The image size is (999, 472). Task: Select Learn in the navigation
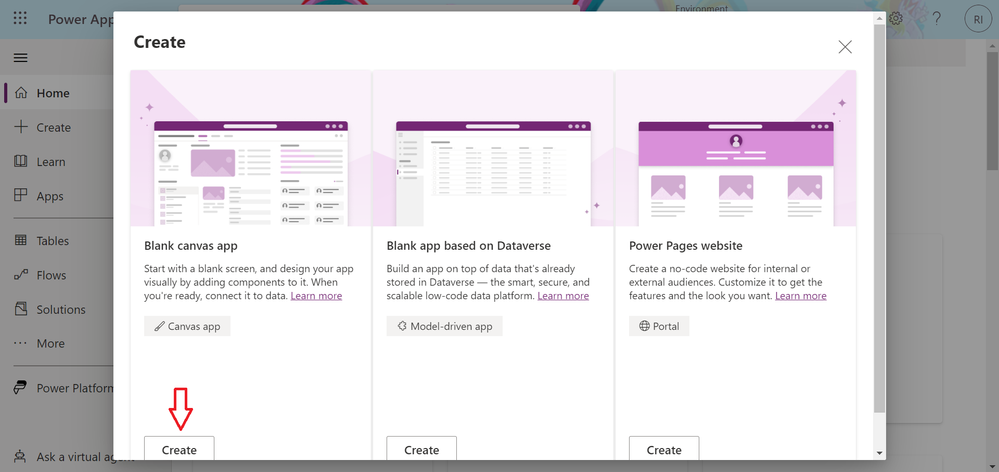[x=51, y=162]
